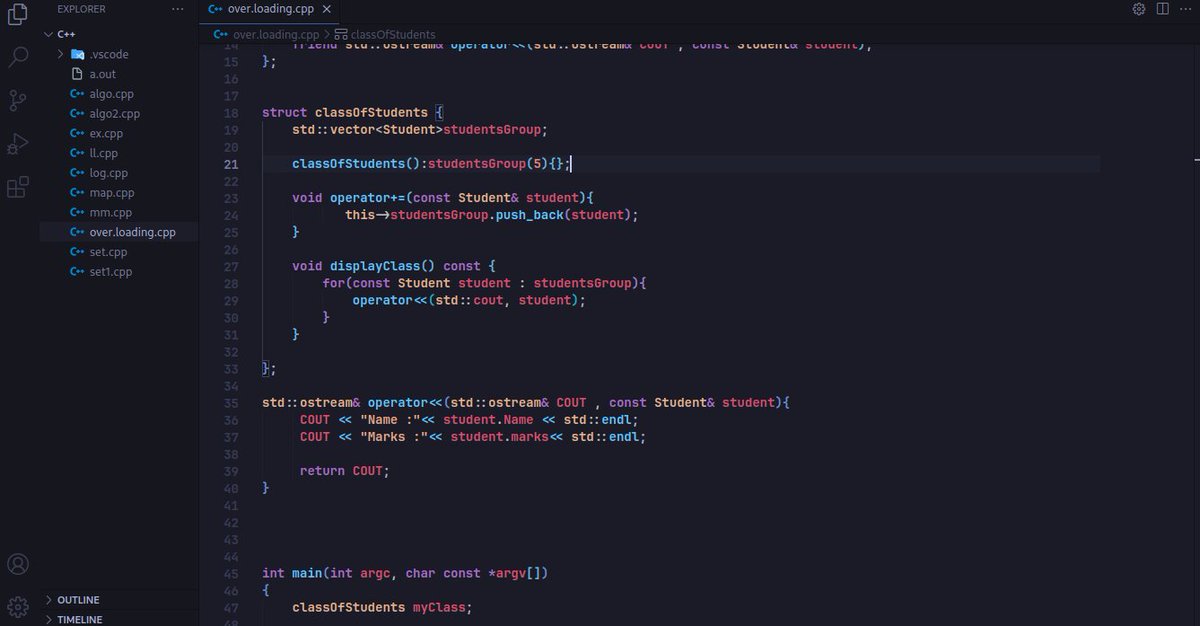
Task: Open mm.cpp from the file tree
Action: point(110,212)
